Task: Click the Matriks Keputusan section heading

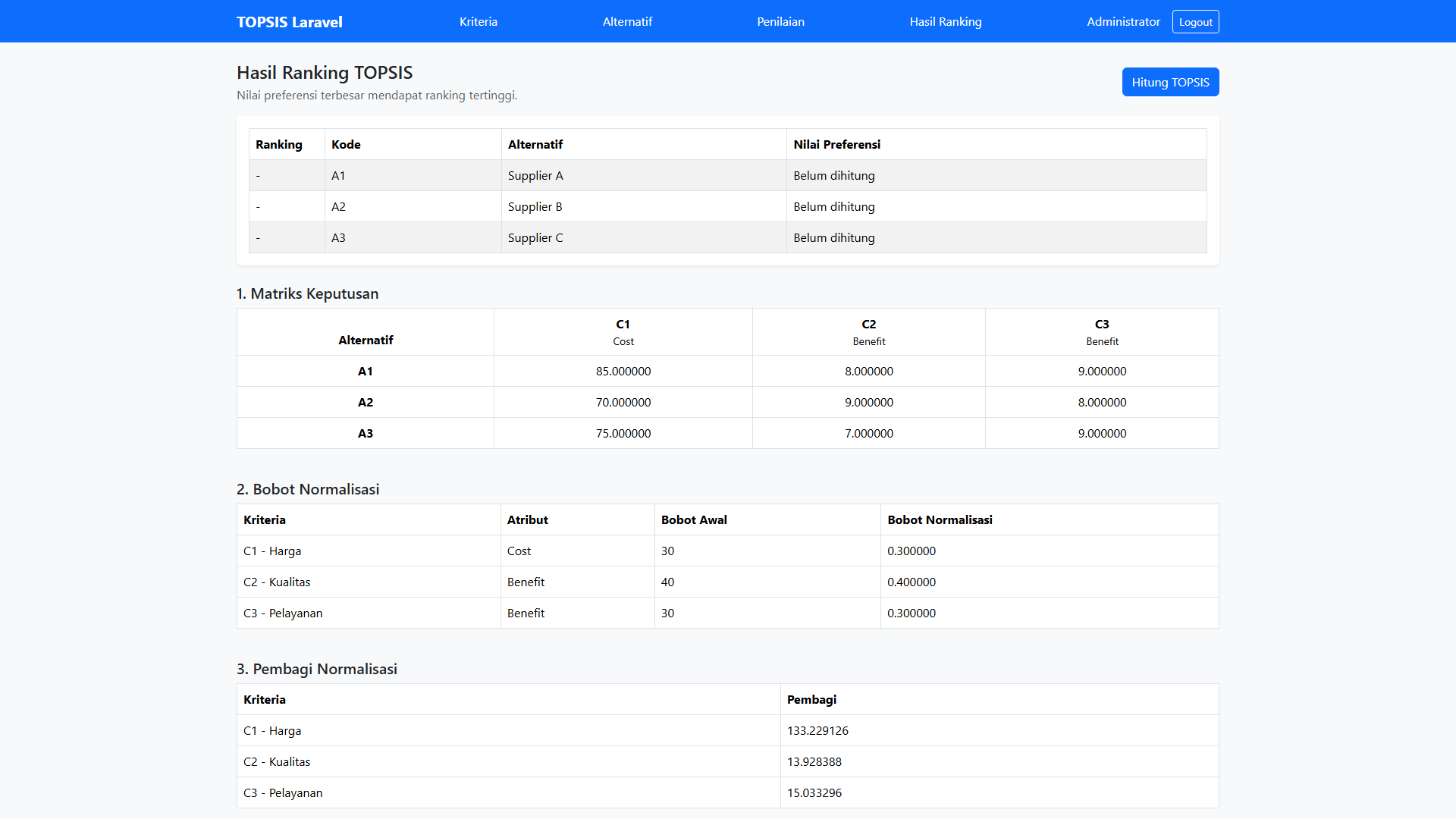Action: coord(307,293)
